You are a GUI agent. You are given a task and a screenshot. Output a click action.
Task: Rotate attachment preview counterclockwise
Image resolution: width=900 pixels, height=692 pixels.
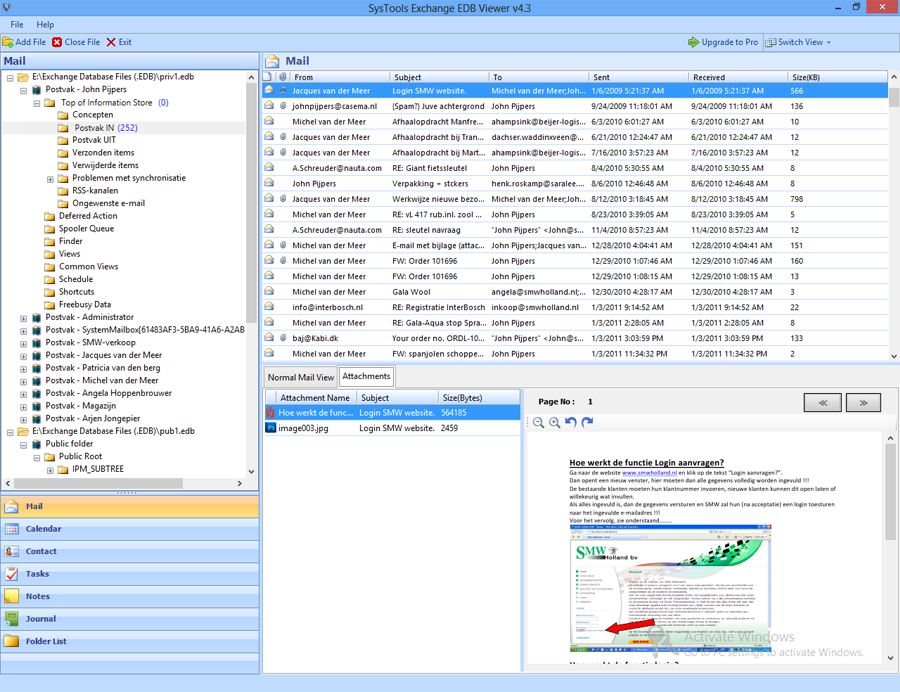point(571,422)
